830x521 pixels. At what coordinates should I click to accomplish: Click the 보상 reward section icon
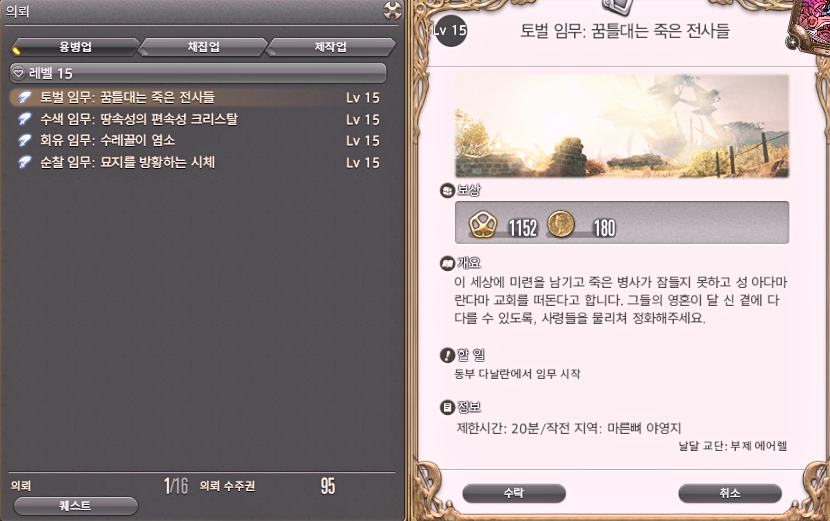click(447, 190)
